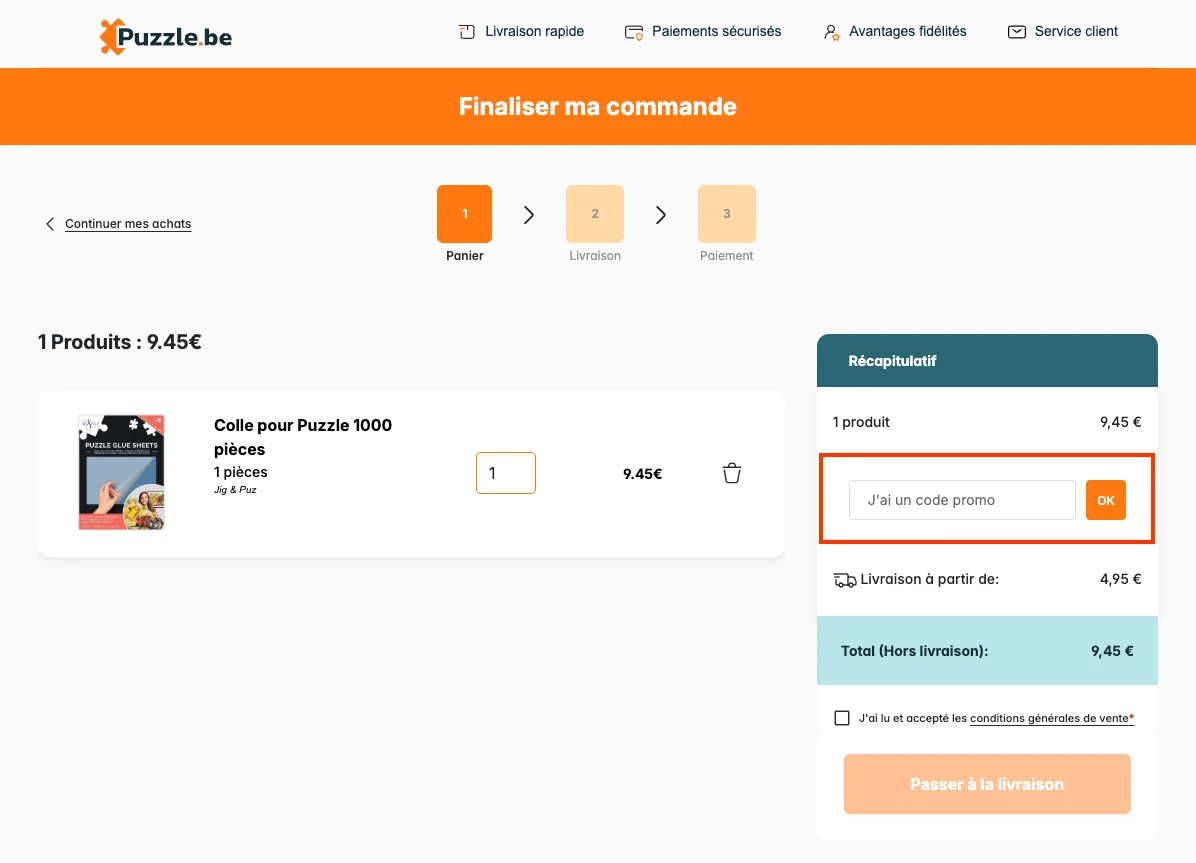Click the Puzzle.be logo
This screenshot has height=863, width=1196.
[x=164, y=34]
